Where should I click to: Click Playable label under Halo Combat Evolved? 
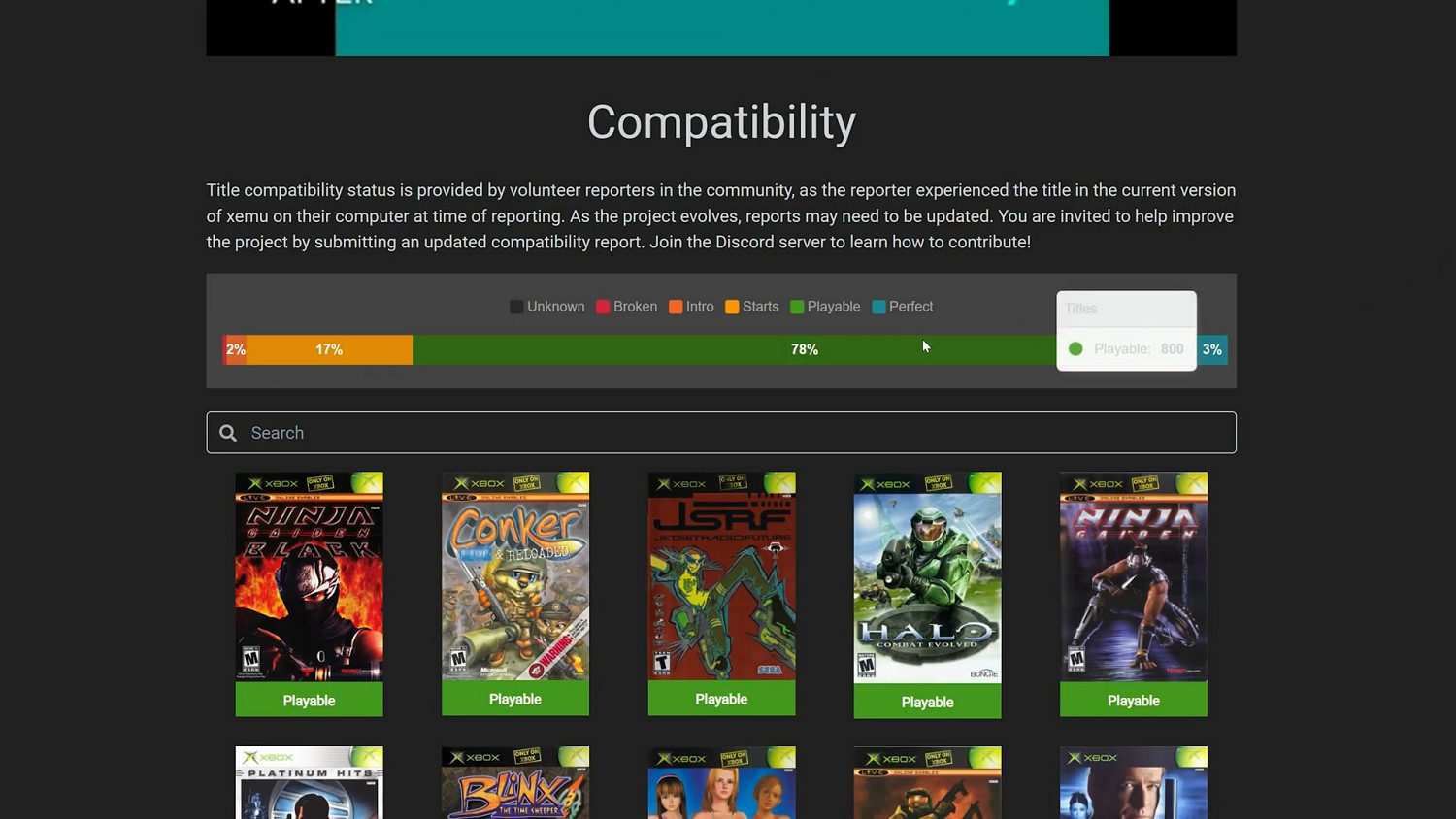pyautogui.click(x=927, y=702)
